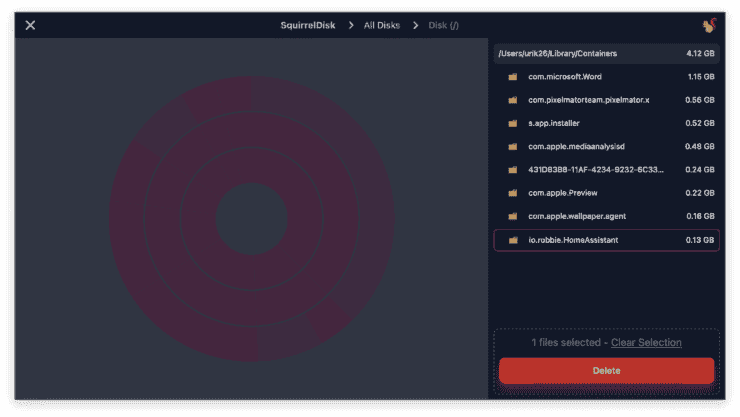Click the com.microsoft.Word folder icon

[x=512, y=77]
